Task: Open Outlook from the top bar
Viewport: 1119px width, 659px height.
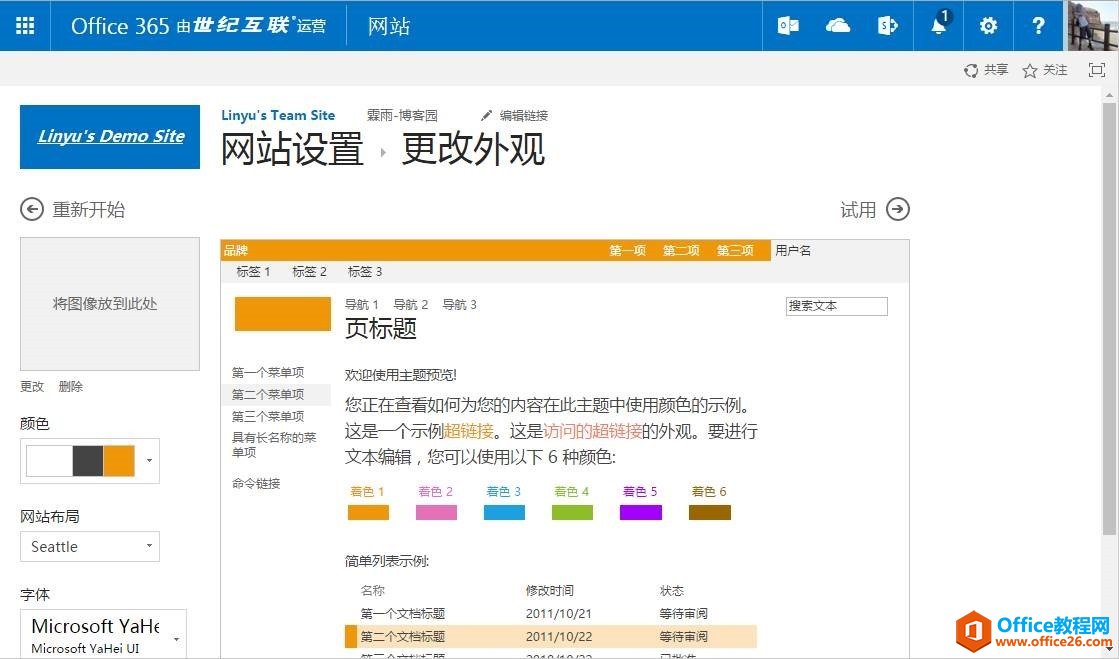Action: (x=788, y=26)
